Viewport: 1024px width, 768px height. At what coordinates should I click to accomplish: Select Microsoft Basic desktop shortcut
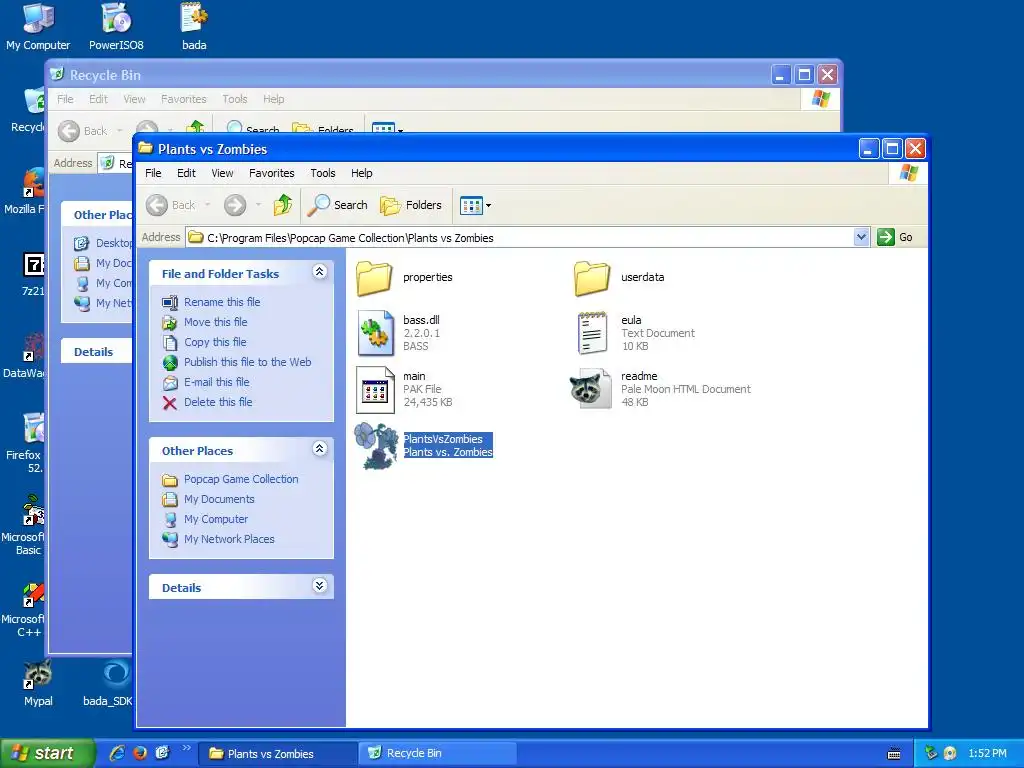26,526
